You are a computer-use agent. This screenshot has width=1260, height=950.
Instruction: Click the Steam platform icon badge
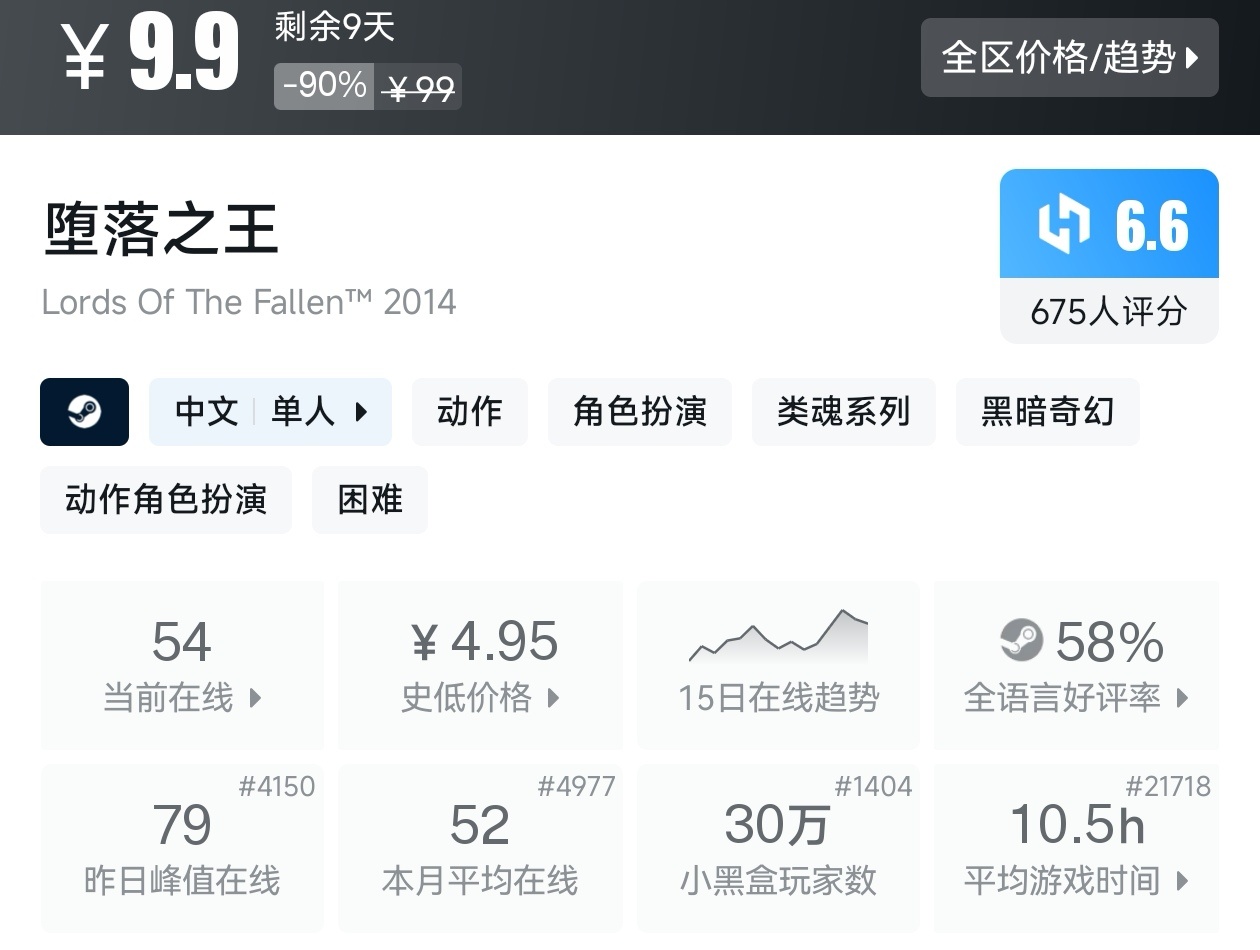84,412
